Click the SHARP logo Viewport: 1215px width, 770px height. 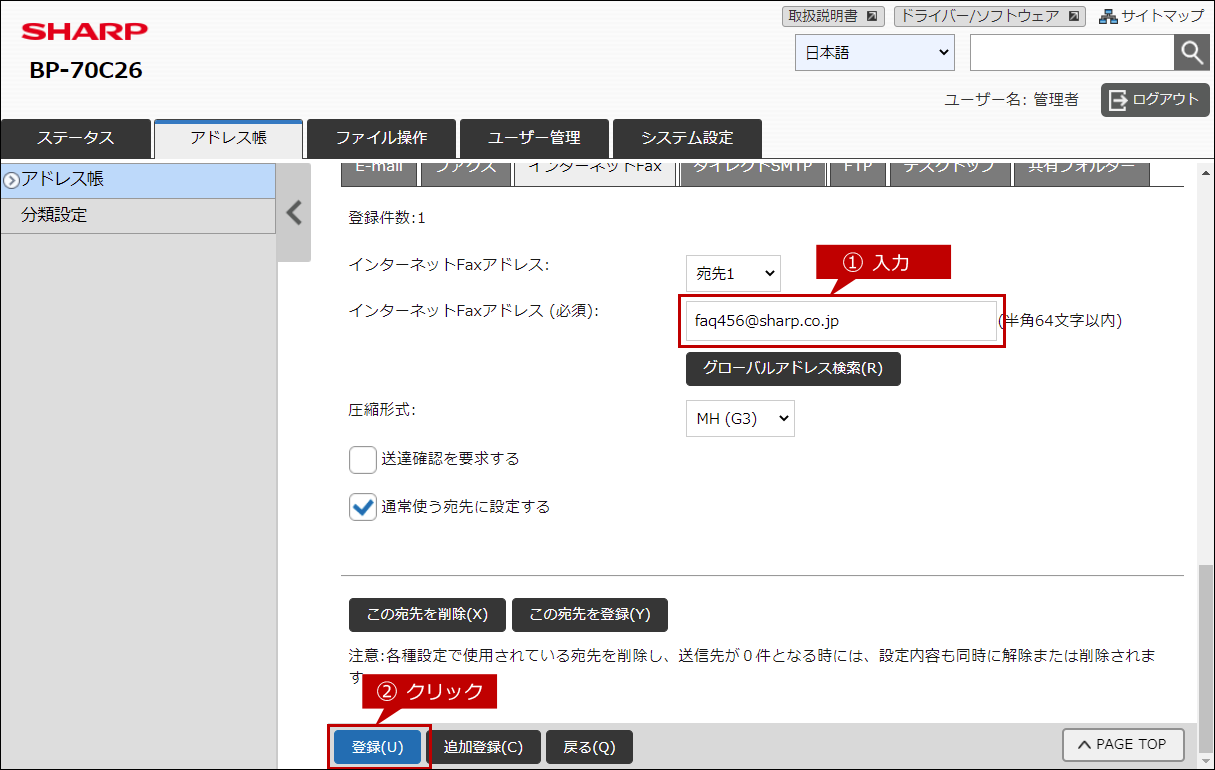click(85, 32)
